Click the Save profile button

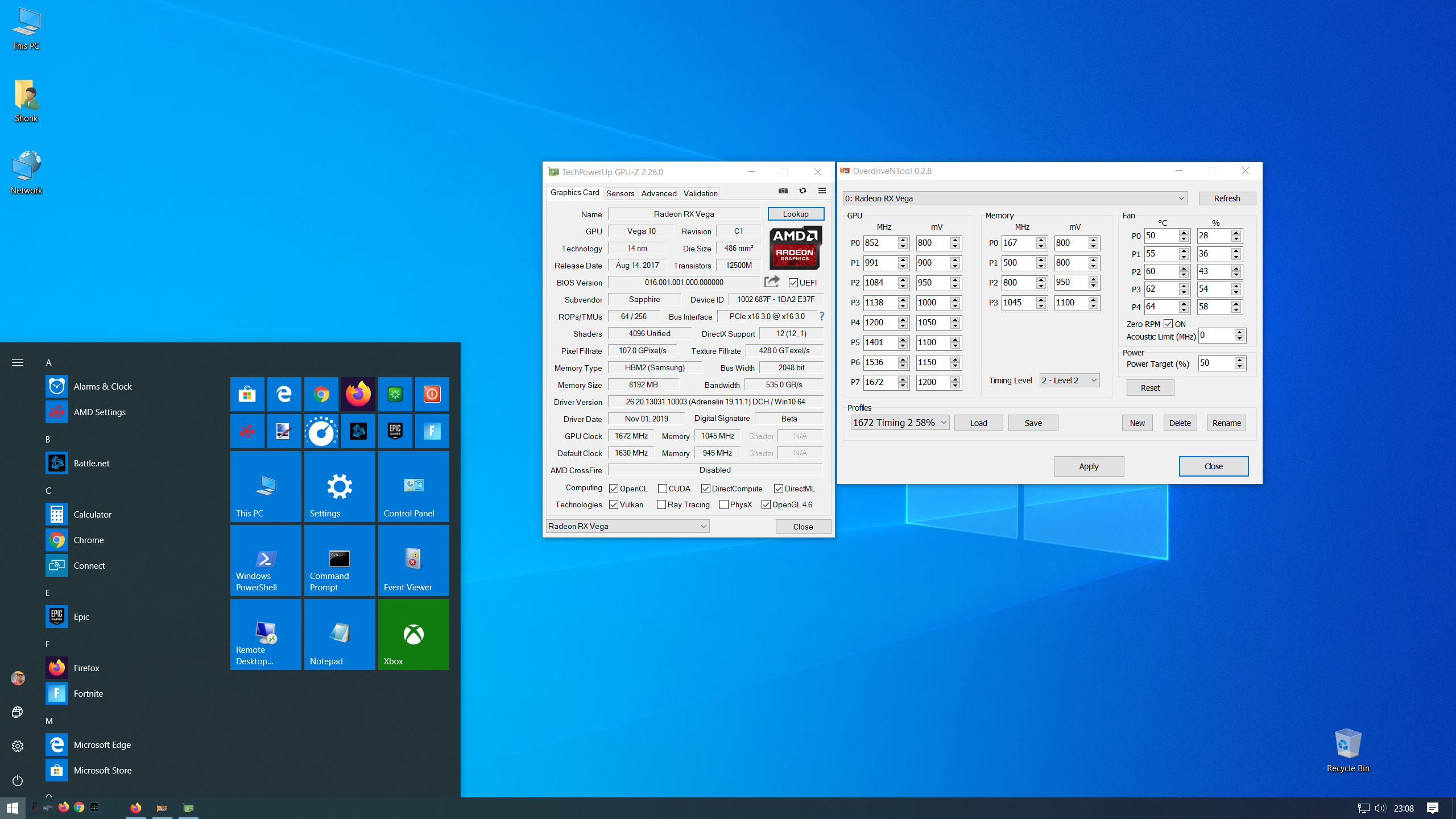click(x=1033, y=423)
